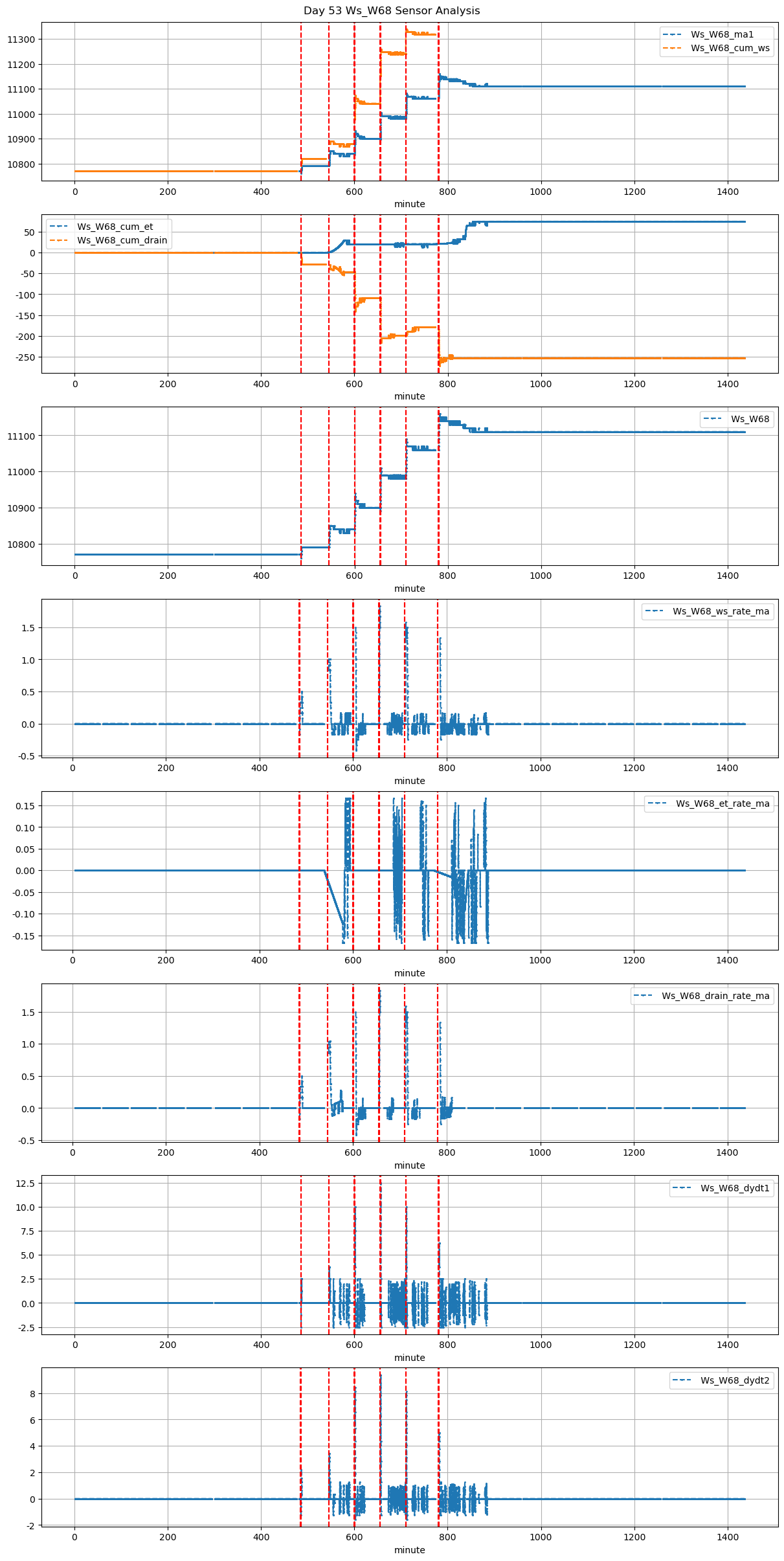
Task: Select the Ws_W68_ws_rate_ma legend label
Action: 721,611
